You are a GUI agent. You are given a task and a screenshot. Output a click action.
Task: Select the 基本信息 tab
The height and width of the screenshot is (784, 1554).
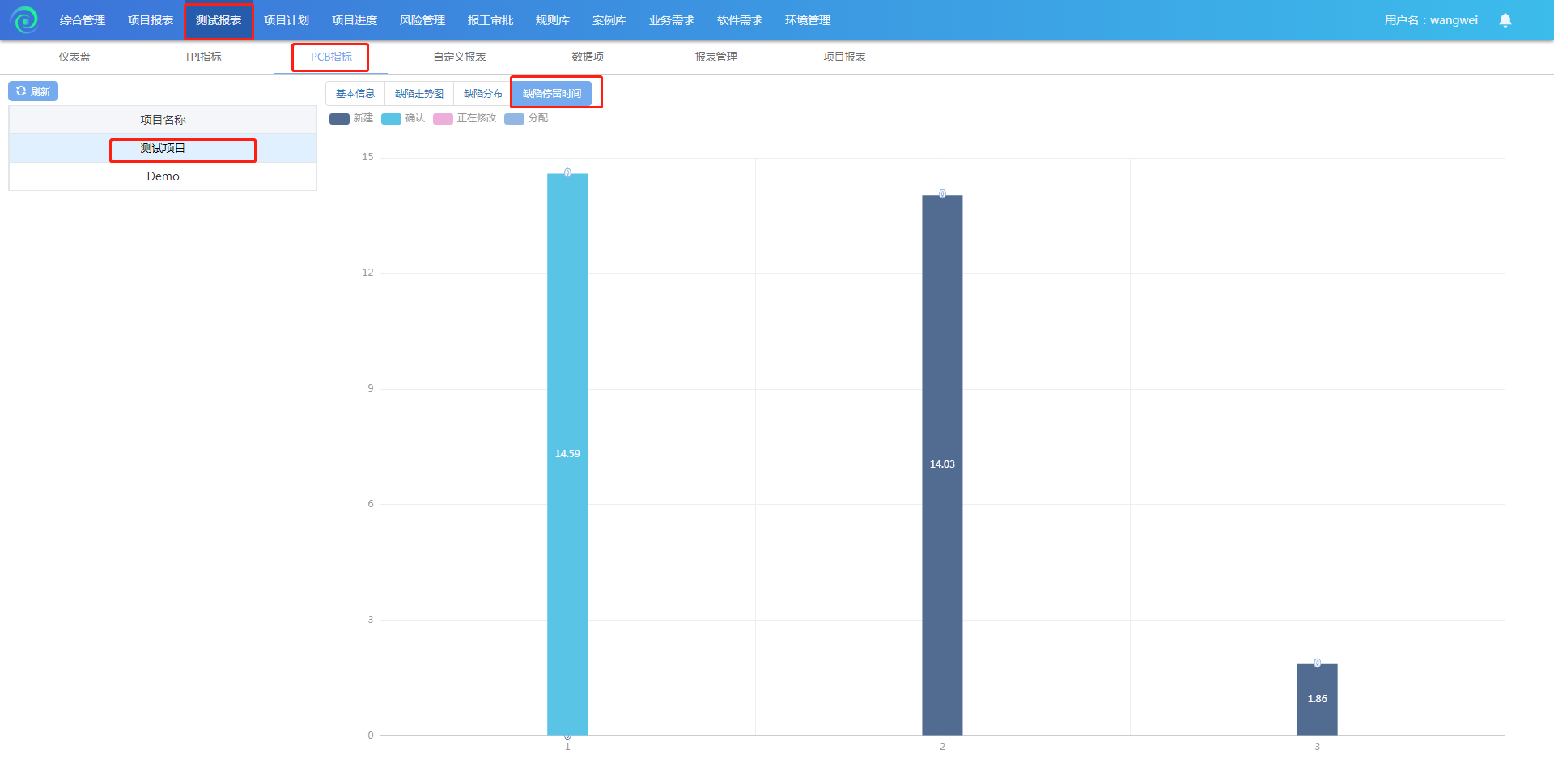[355, 94]
